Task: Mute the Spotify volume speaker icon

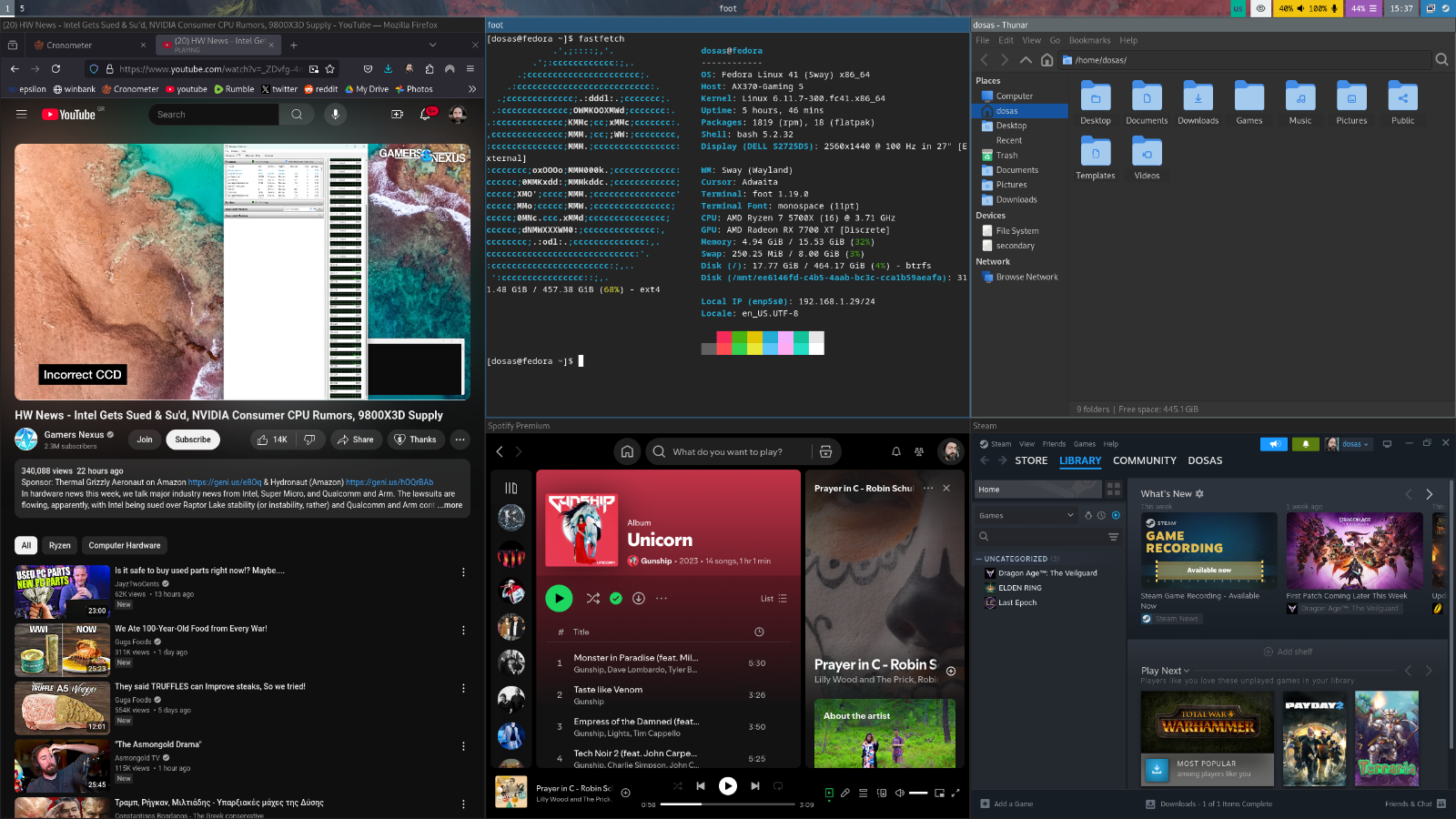Action: pos(900,793)
